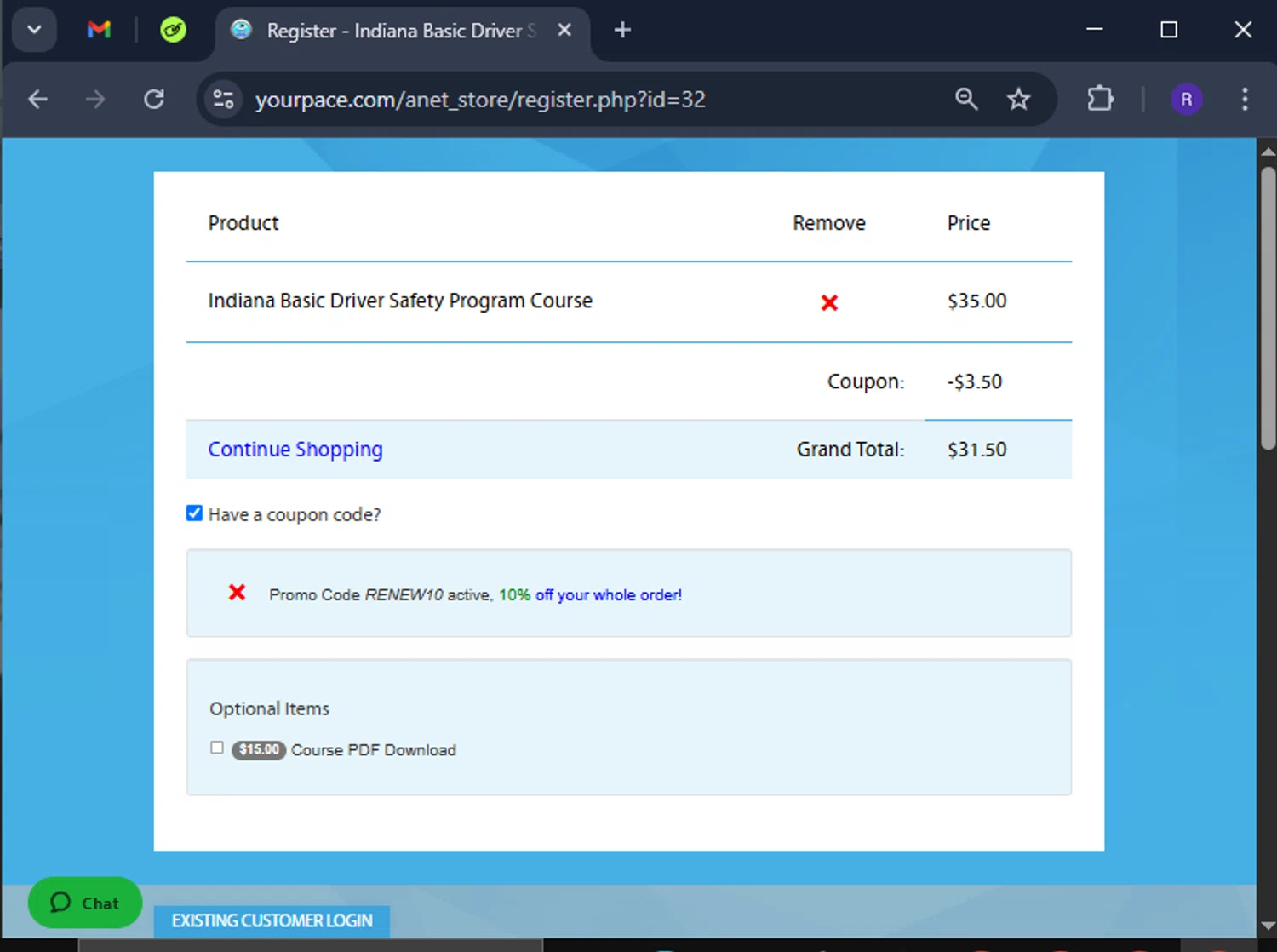
Task: Open Chrome three-dot menu
Action: click(1245, 100)
